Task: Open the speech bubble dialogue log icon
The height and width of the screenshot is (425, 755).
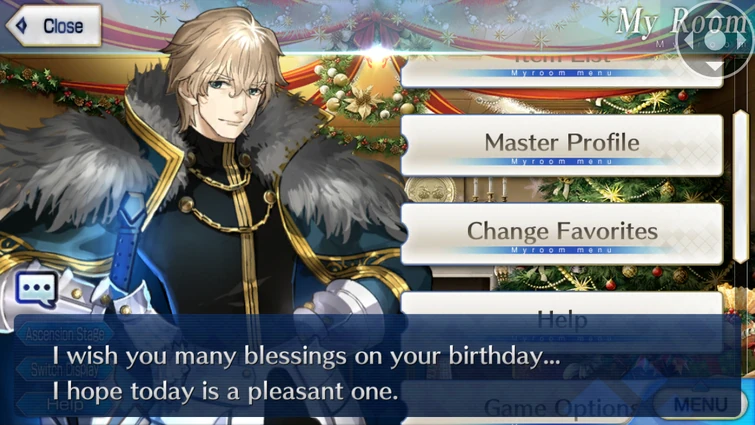Action: [x=37, y=289]
